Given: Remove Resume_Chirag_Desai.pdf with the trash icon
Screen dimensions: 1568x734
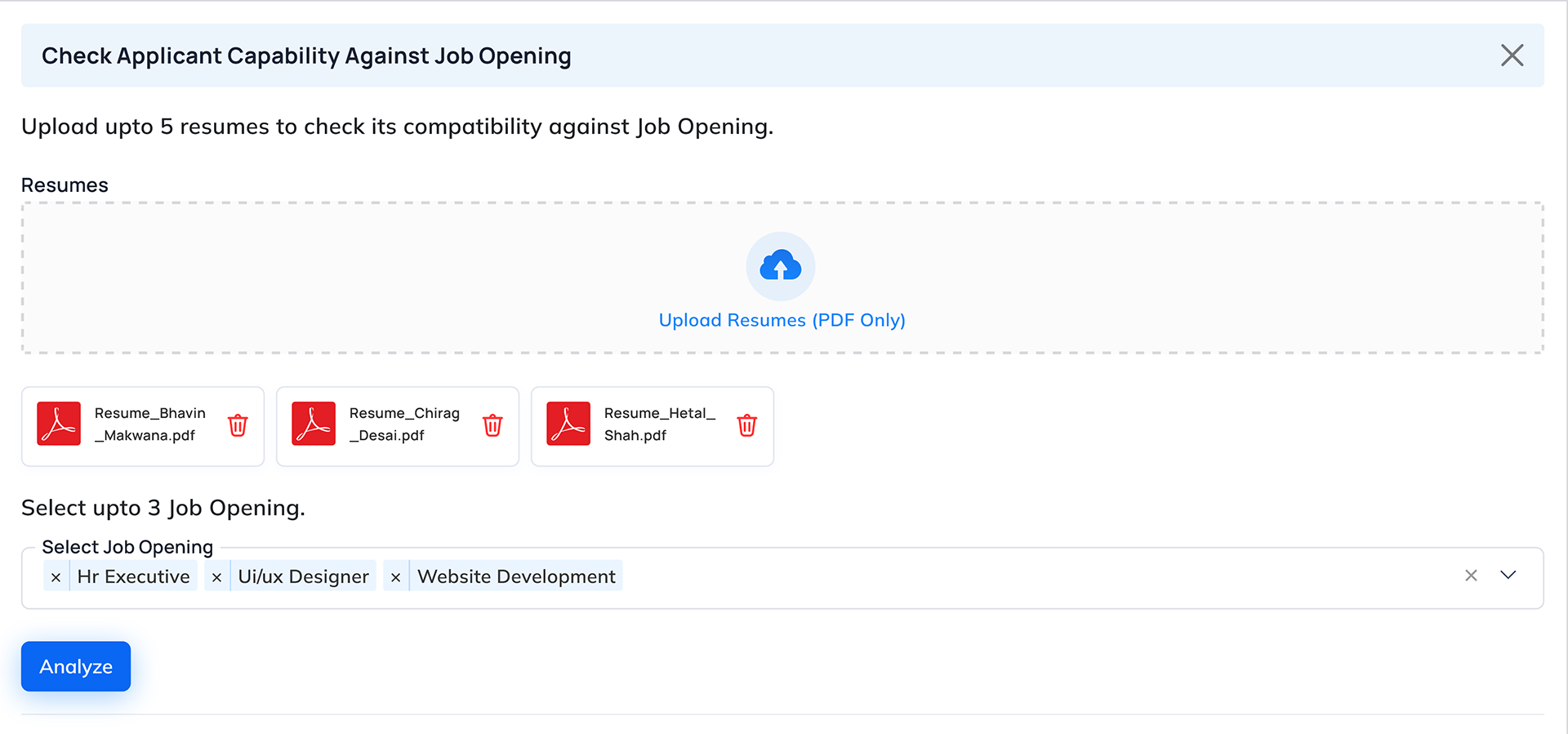Looking at the screenshot, I should click(x=492, y=425).
